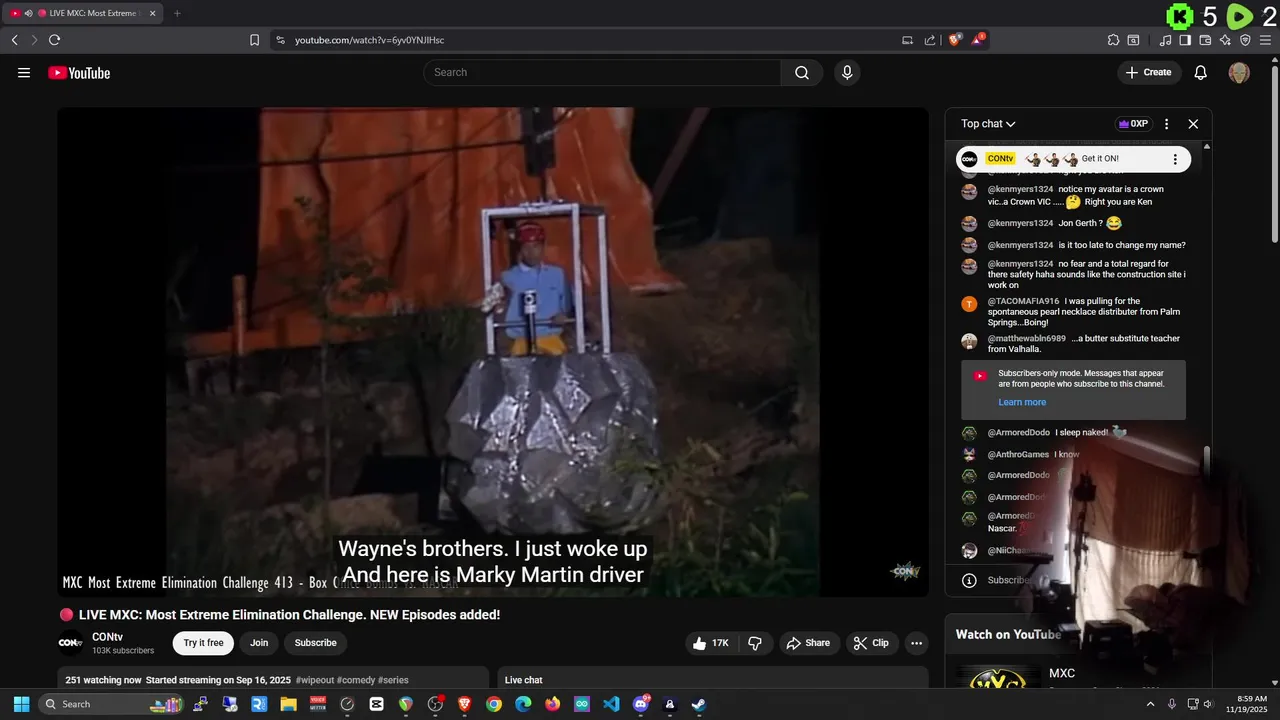
Task: Join the CONtv channel membership
Action: 259,643
